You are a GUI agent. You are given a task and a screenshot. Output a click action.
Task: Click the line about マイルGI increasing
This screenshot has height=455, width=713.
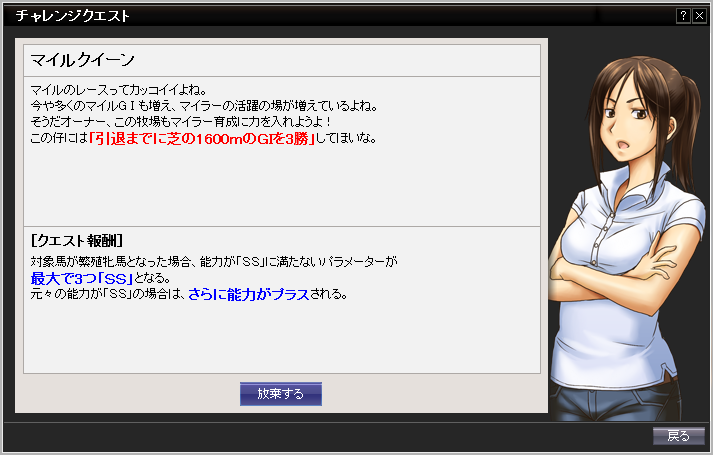[204, 106]
